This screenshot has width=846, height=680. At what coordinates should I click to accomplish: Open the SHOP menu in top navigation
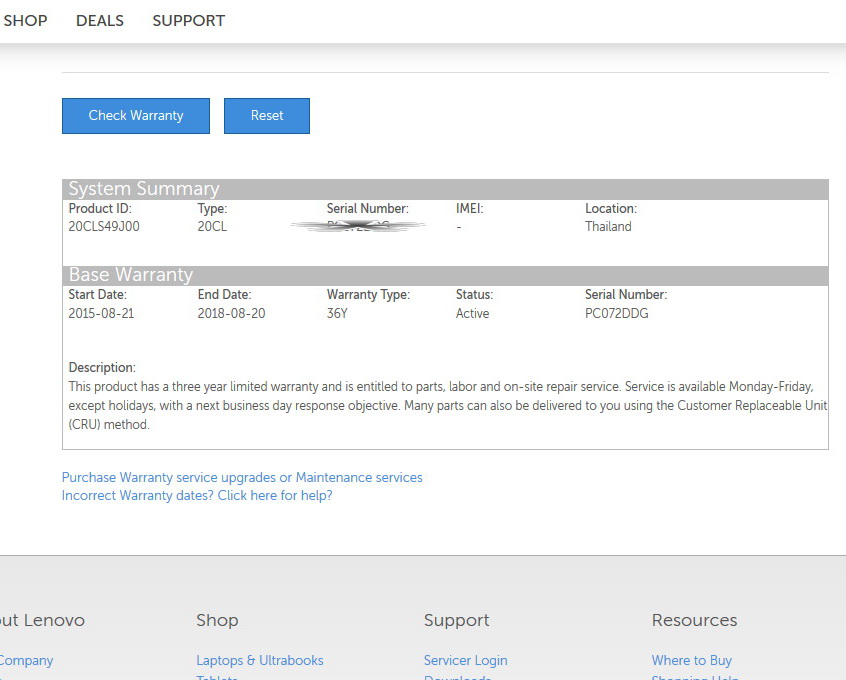[x=25, y=21]
